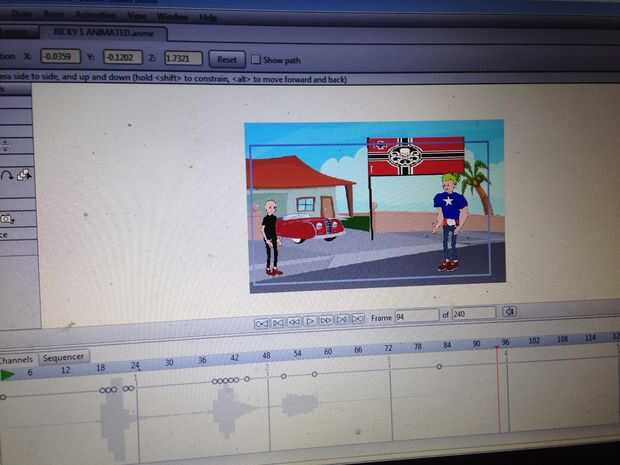Screen dimensions: 620x465
Task: Toggle the audio speaker icon beside frame count
Action: 510,312
